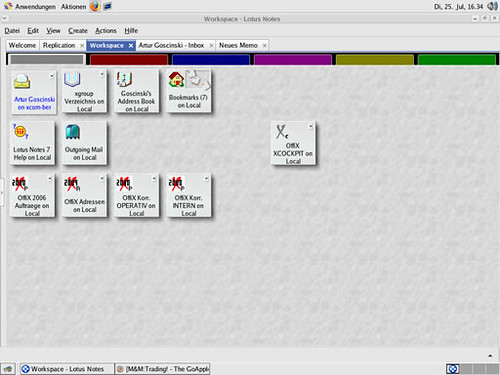Image resolution: width=500 pixels, height=375 pixels.
Task: Select the dark blue workspace page tab
Action: [211, 60]
